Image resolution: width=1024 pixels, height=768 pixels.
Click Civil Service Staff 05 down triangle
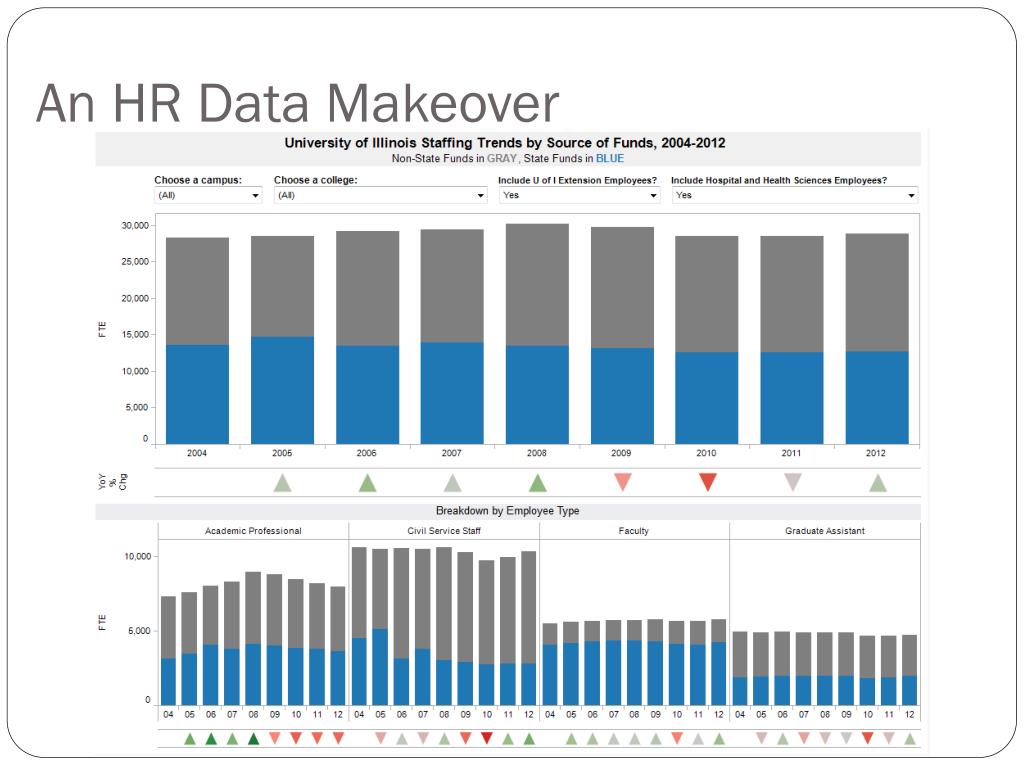click(381, 738)
